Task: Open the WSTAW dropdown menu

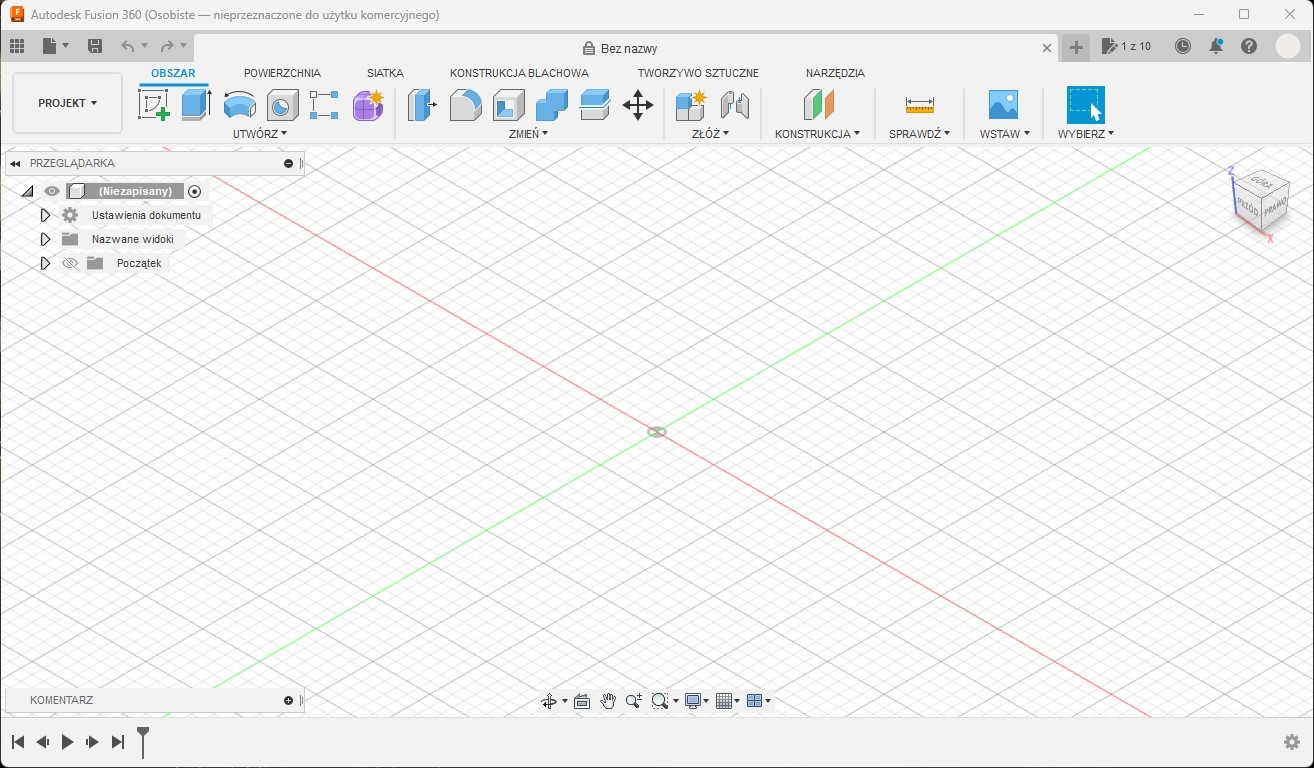Action: pyautogui.click(x=1005, y=133)
